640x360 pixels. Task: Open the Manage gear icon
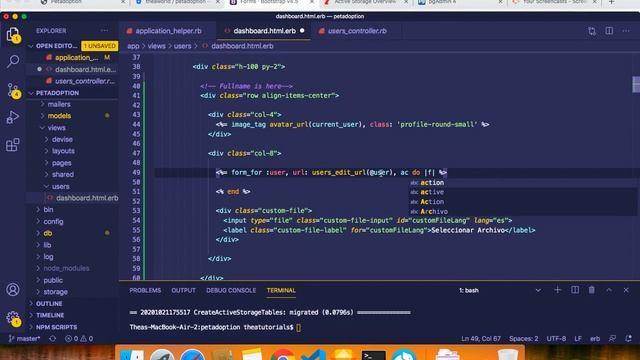(13, 318)
